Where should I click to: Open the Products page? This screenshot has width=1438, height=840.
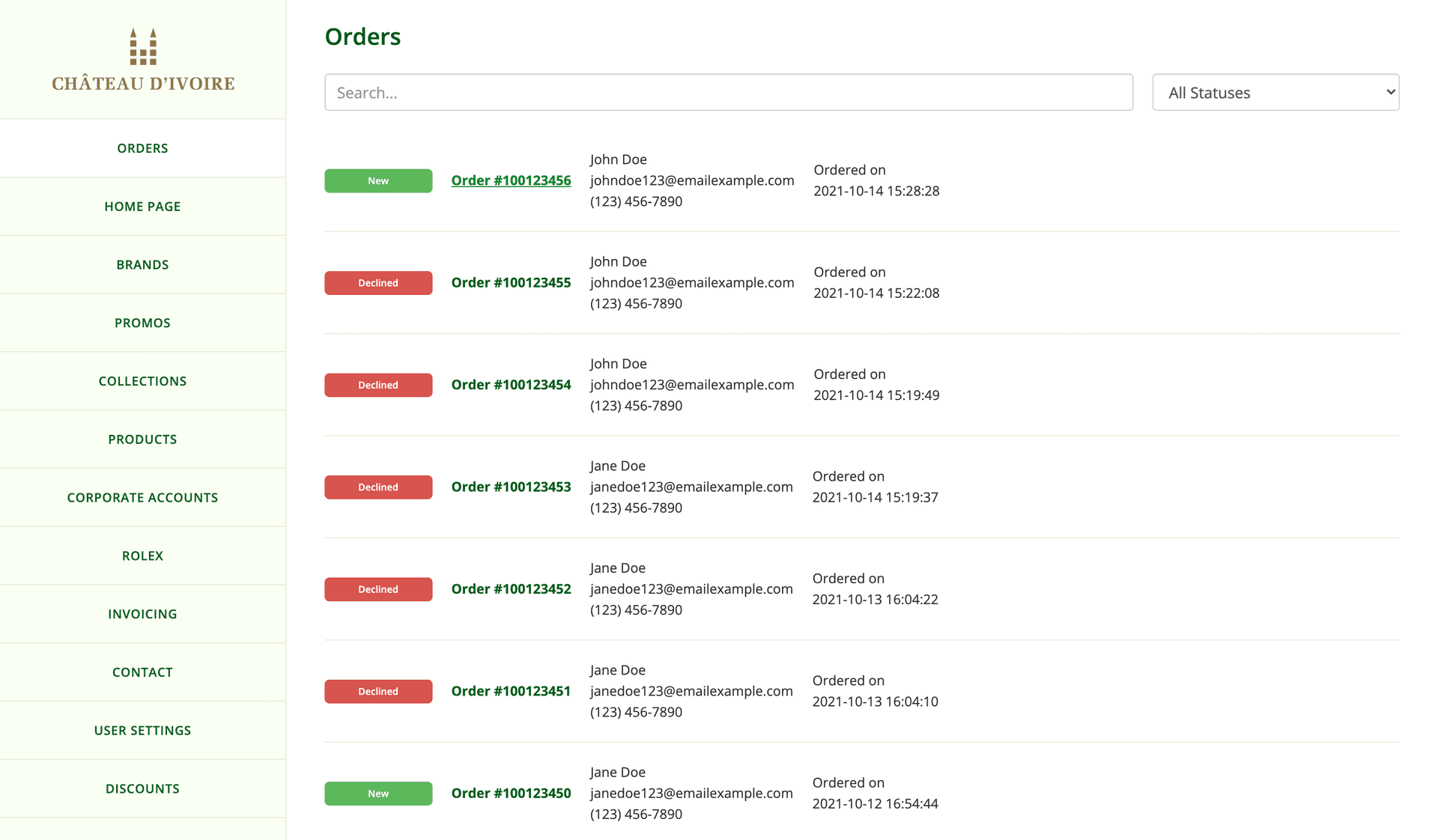[x=142, y=439]
